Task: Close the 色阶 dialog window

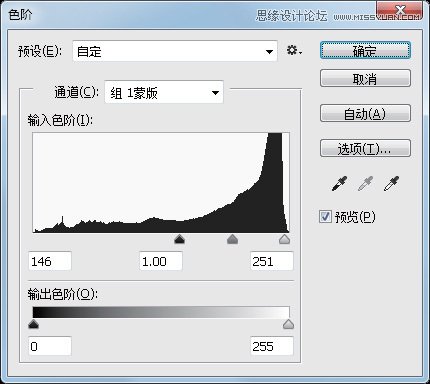Action: point(400,10)
